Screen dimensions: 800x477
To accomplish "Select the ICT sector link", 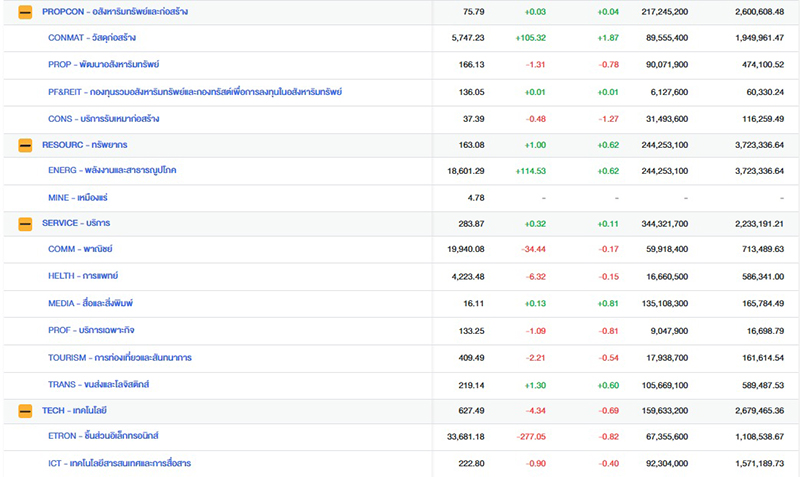I will (120, 463).
